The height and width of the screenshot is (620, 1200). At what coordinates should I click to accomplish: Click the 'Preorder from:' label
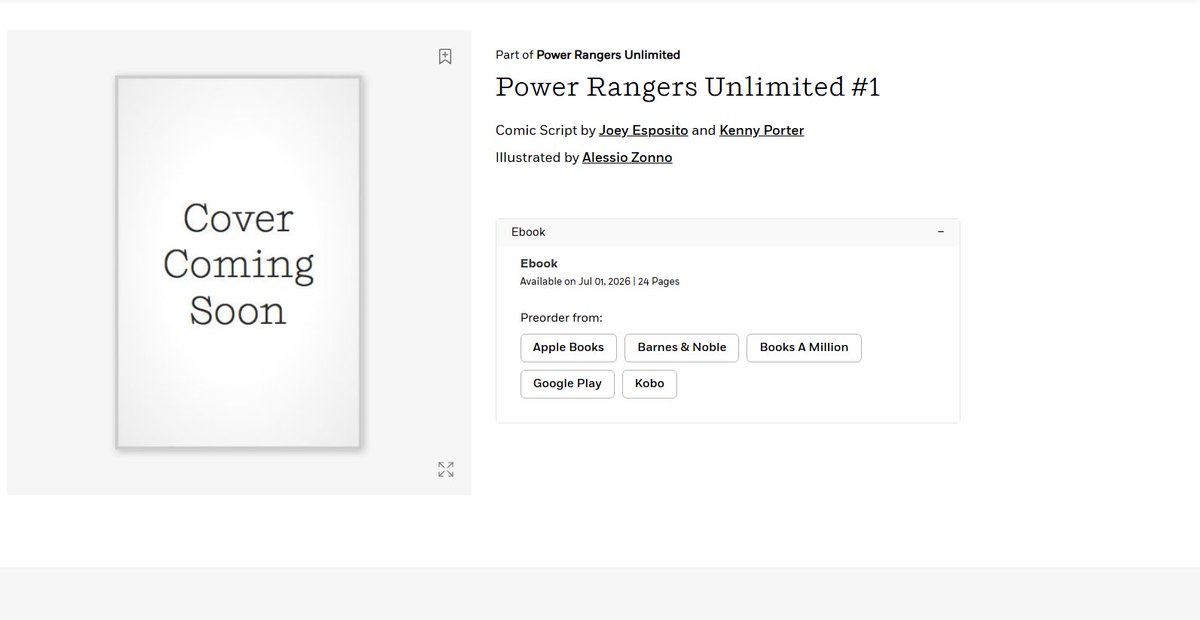pos(561,318)
